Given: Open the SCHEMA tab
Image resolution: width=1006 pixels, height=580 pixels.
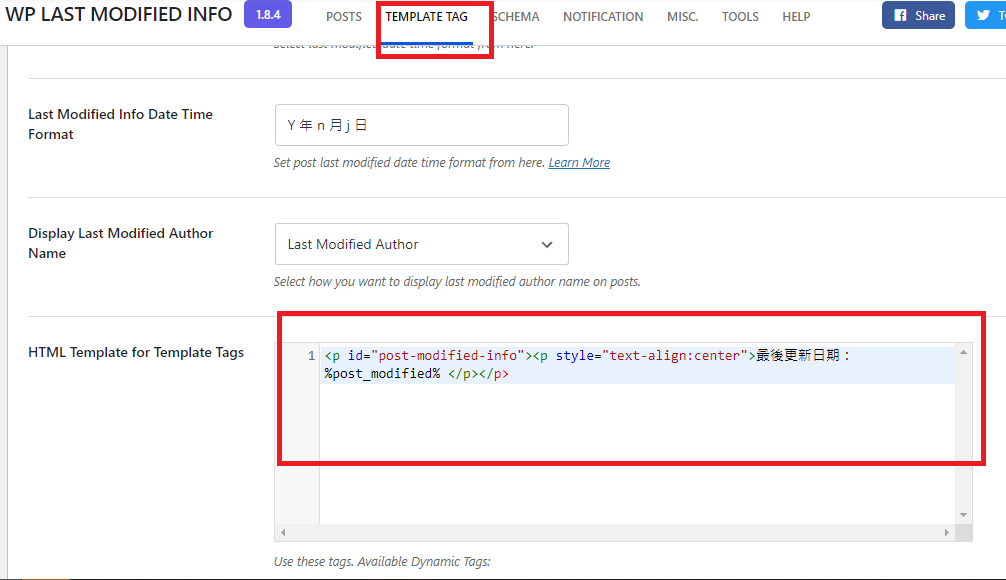Looking at the screenshot, I should pos(516,17).
